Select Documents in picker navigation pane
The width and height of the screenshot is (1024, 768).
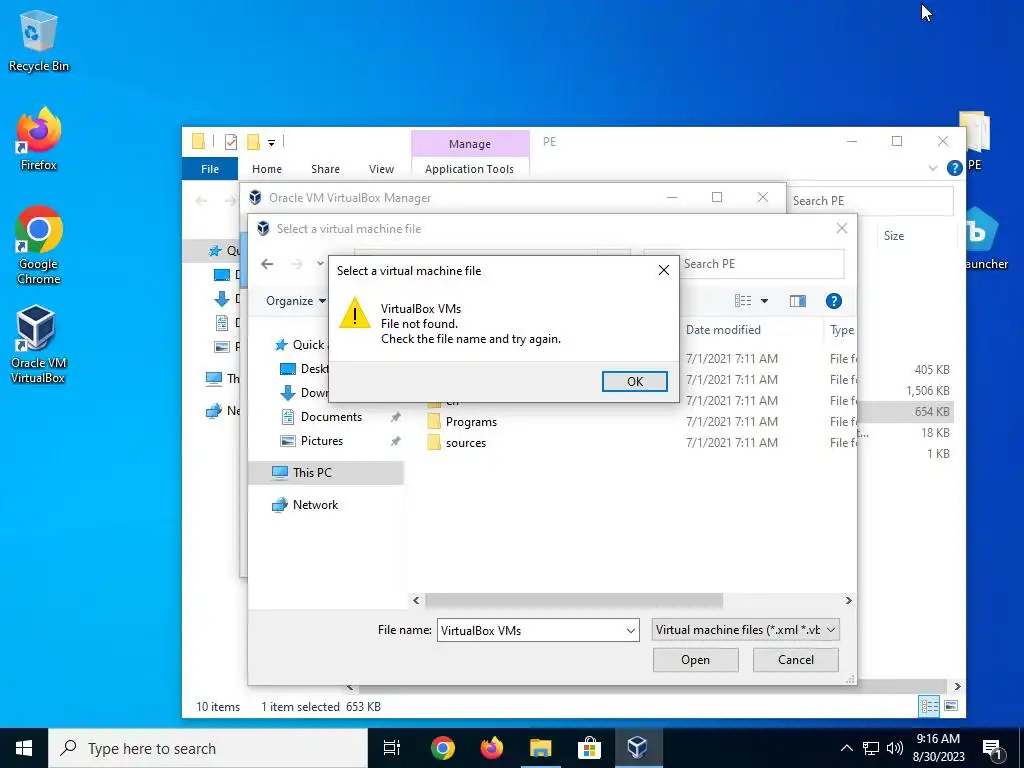point(331,417)
